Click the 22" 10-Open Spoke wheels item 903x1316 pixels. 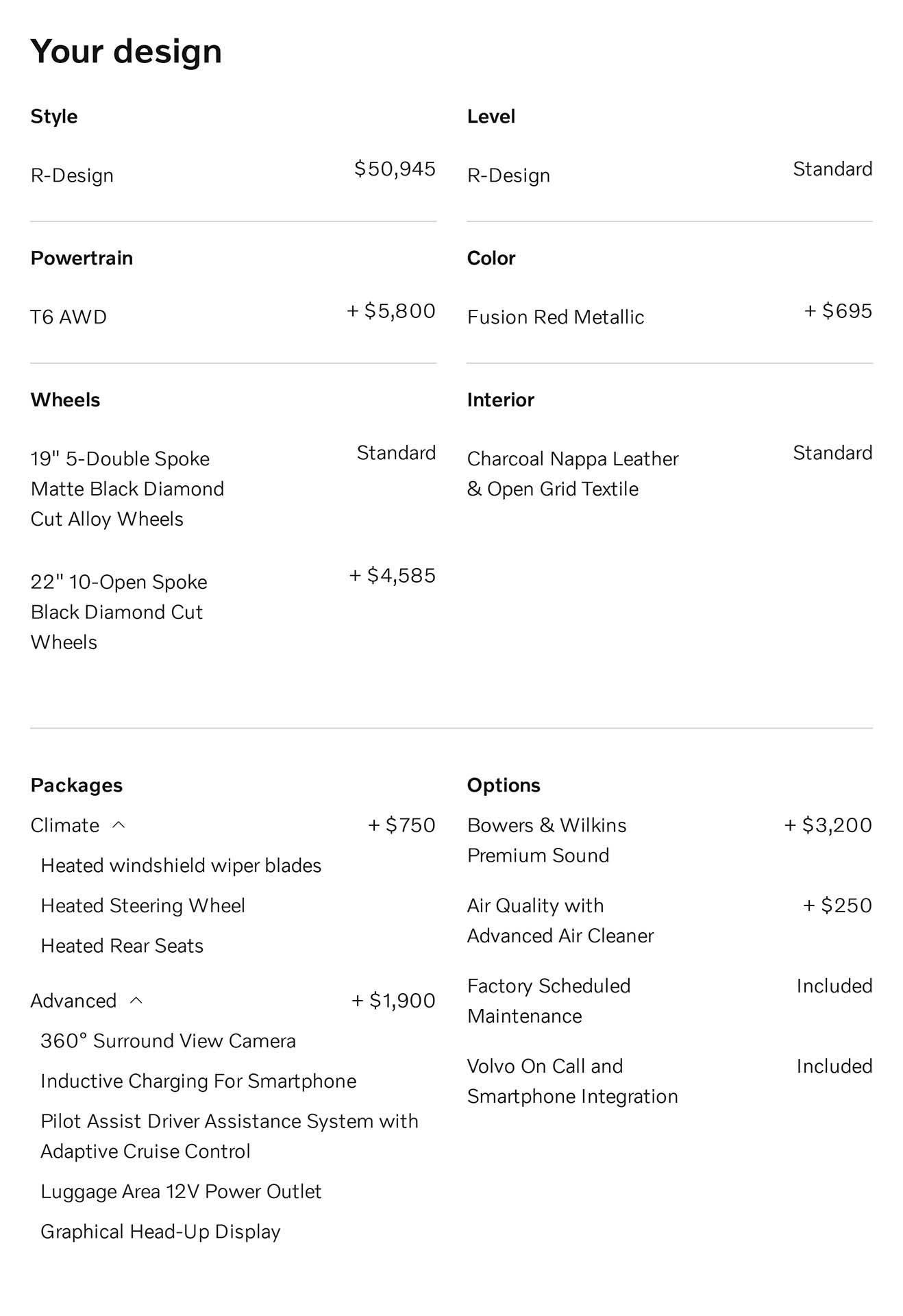[119, 612]
